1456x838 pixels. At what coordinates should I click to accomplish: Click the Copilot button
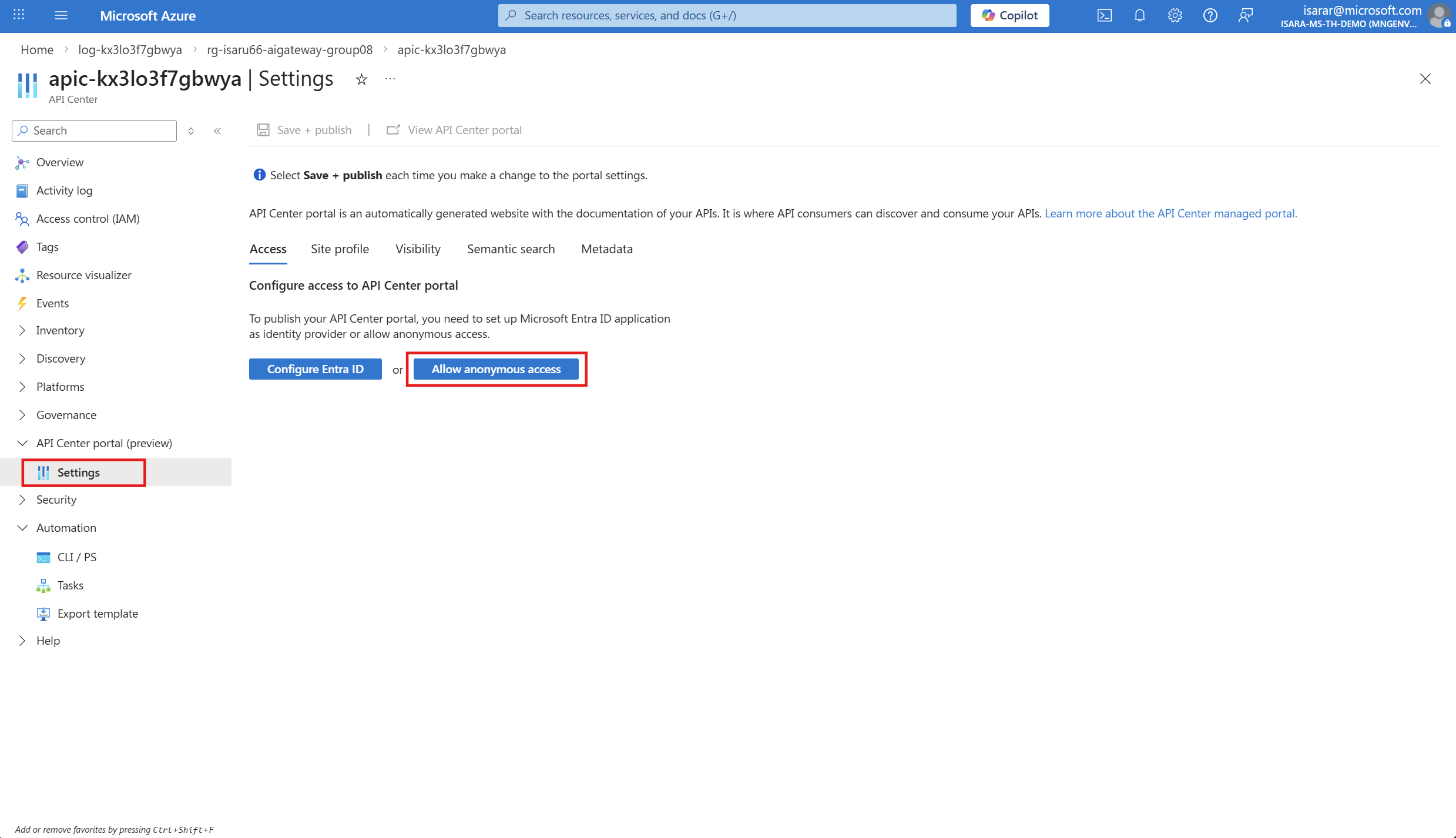coord(1010,15)
